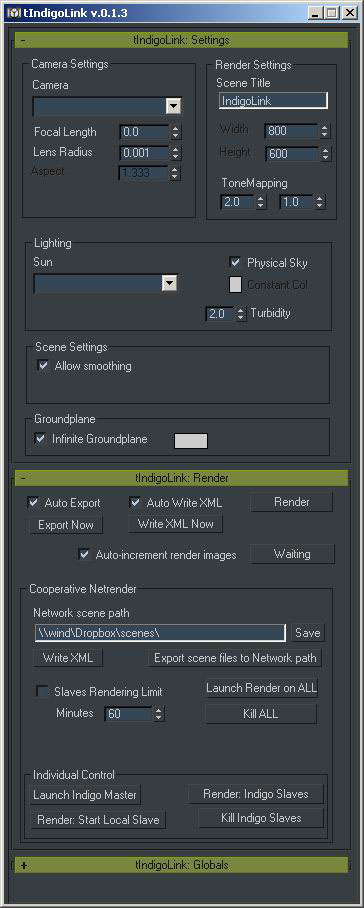Pick the Groundplane color swatch
Viewport: 364px width, 908px height.
(x=190, y=441)
